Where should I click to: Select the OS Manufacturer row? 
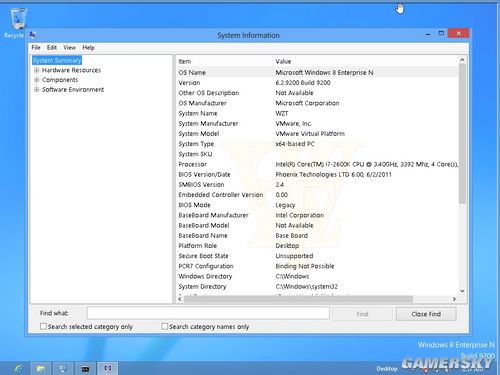[x=317, y=103]
